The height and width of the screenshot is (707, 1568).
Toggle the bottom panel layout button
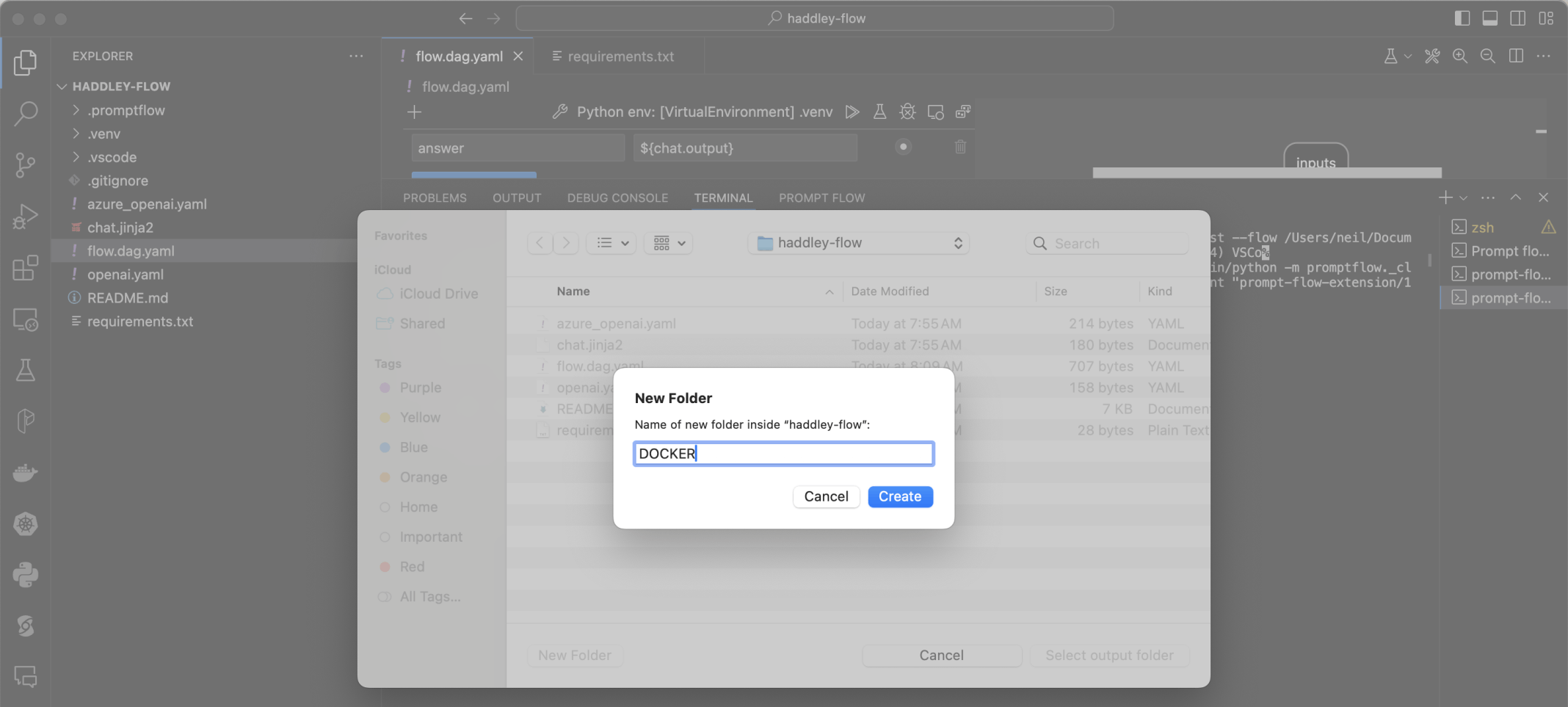1489,18
